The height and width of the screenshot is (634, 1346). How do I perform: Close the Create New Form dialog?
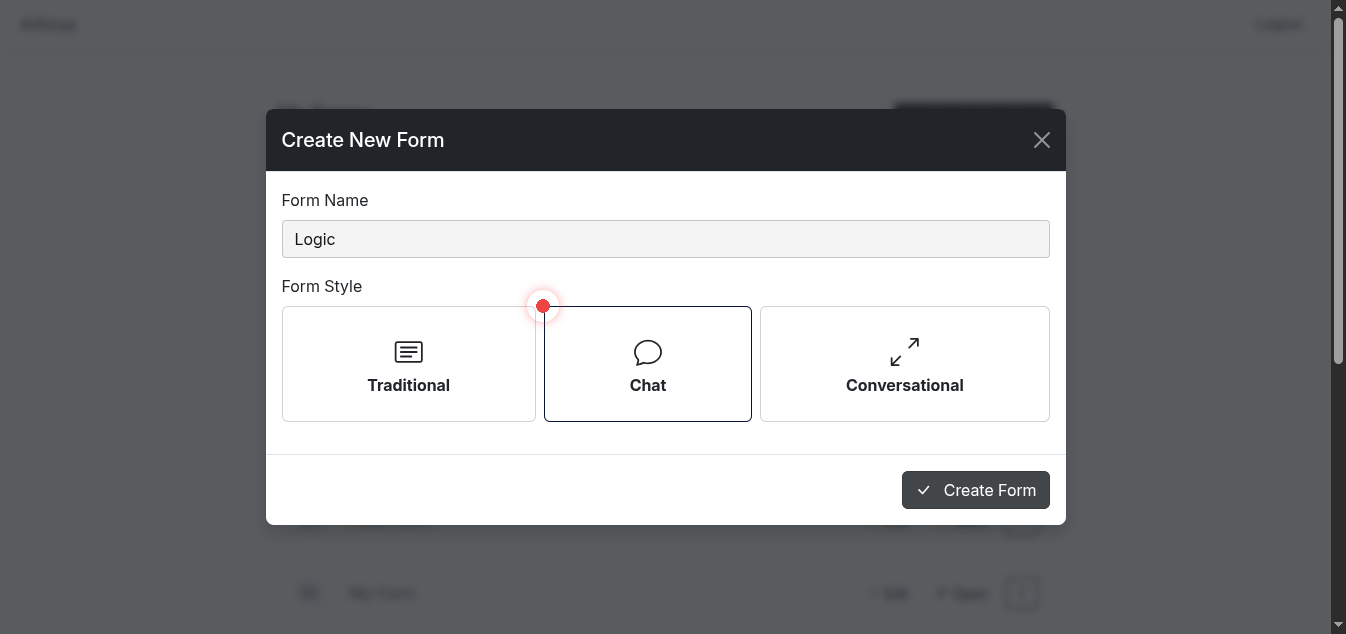[1041, 140]
